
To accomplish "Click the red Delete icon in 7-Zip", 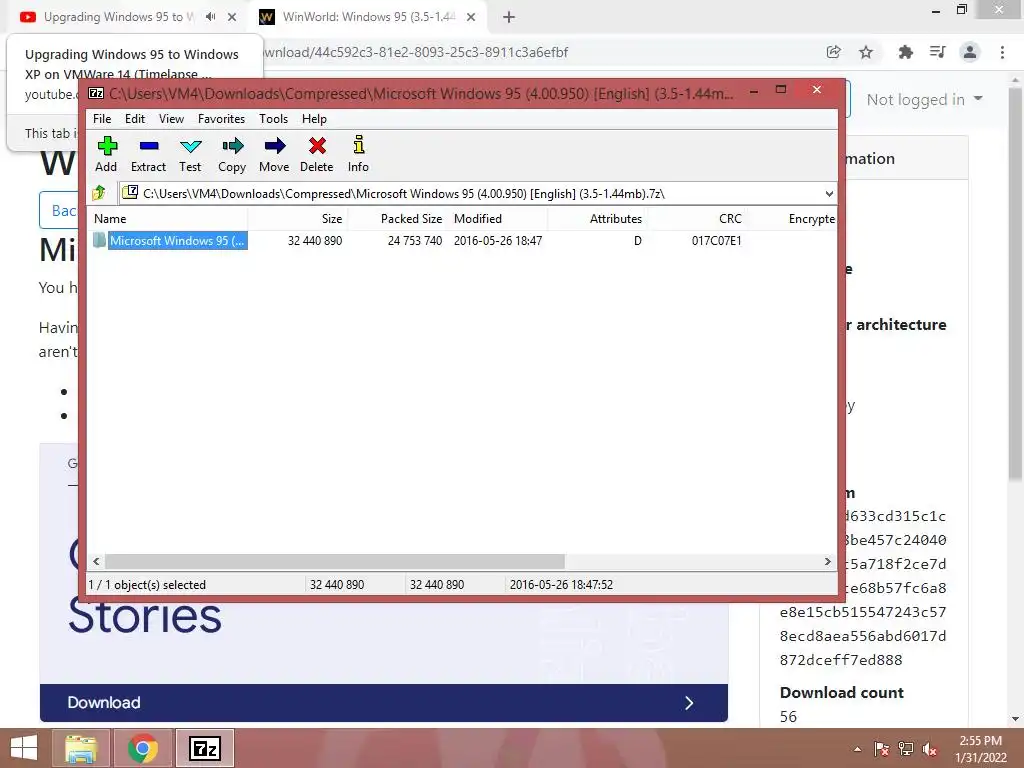I will tap(317, 154).
